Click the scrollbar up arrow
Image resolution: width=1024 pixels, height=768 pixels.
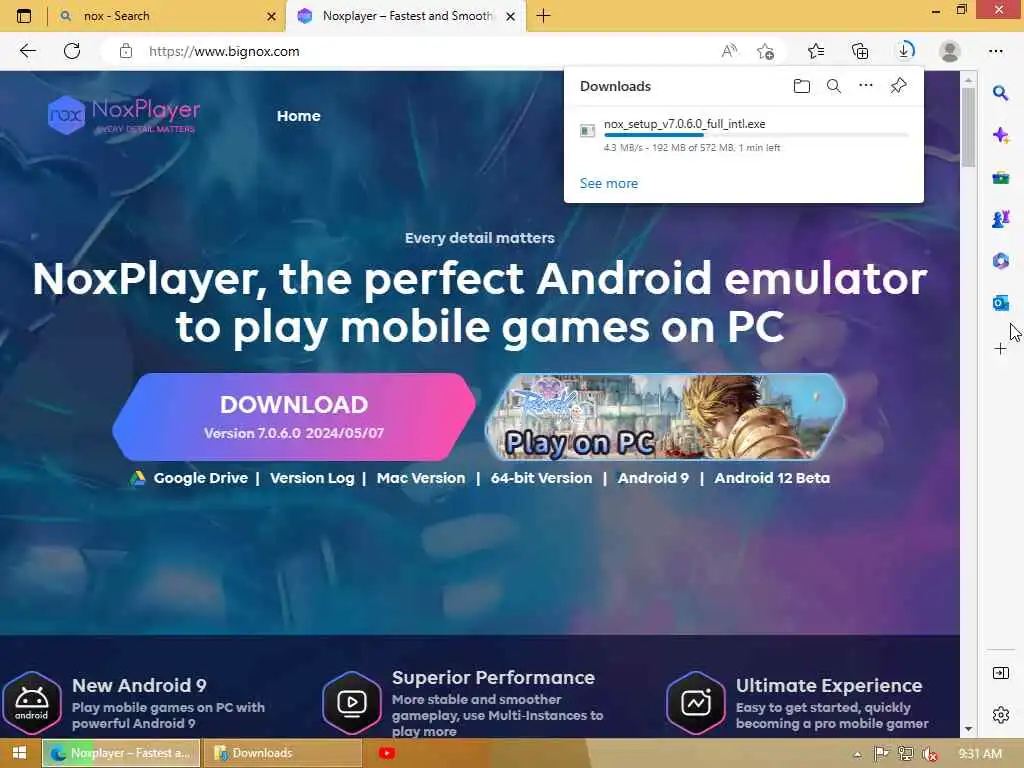pyautogui.click(x=968, y=80)
